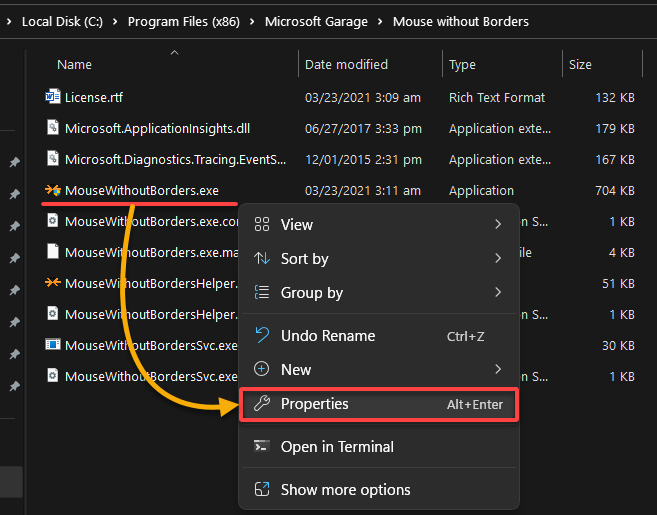Toggle sort direction arrow above Name column
The width and height of the screenshot is (657, 515).
coord(175,52)
